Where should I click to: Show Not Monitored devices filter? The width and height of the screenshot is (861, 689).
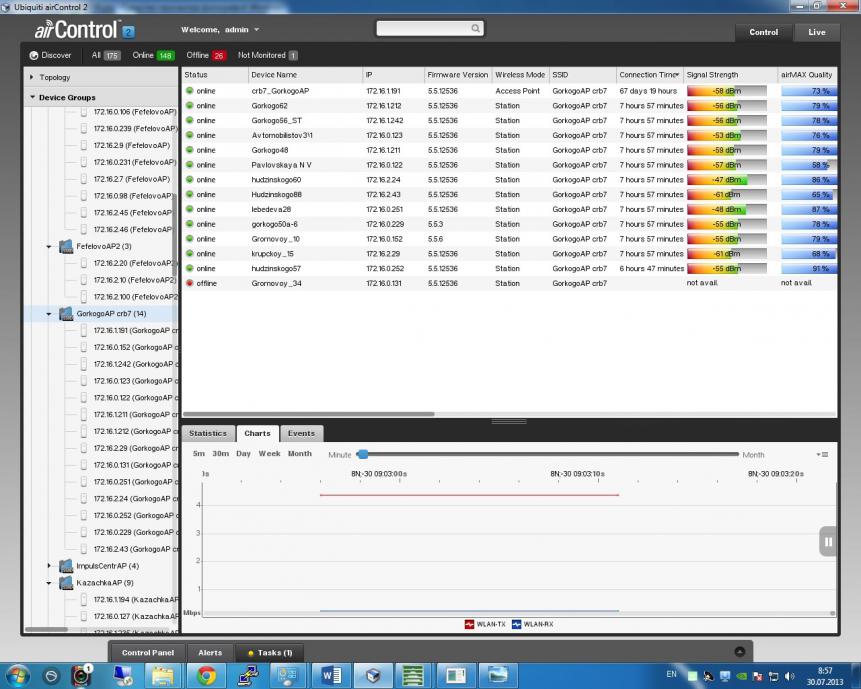267,56
